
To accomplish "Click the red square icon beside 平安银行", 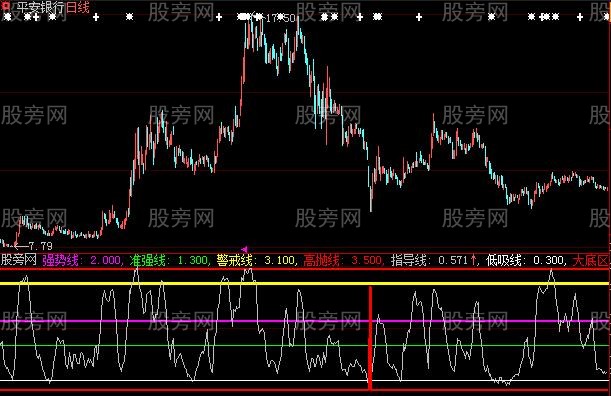I will (6, 7).
